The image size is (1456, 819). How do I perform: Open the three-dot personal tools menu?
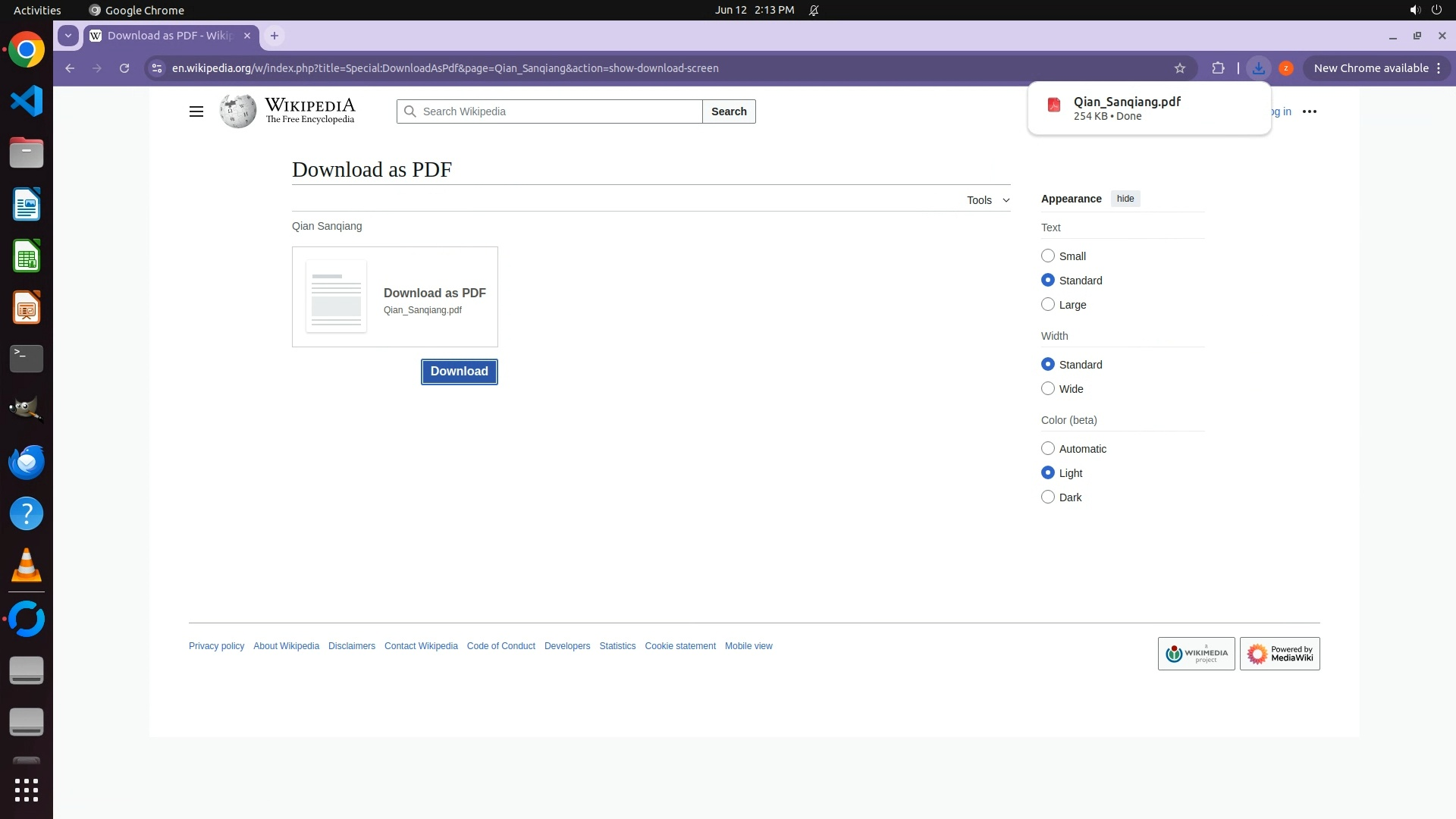tap(1309, 111)
